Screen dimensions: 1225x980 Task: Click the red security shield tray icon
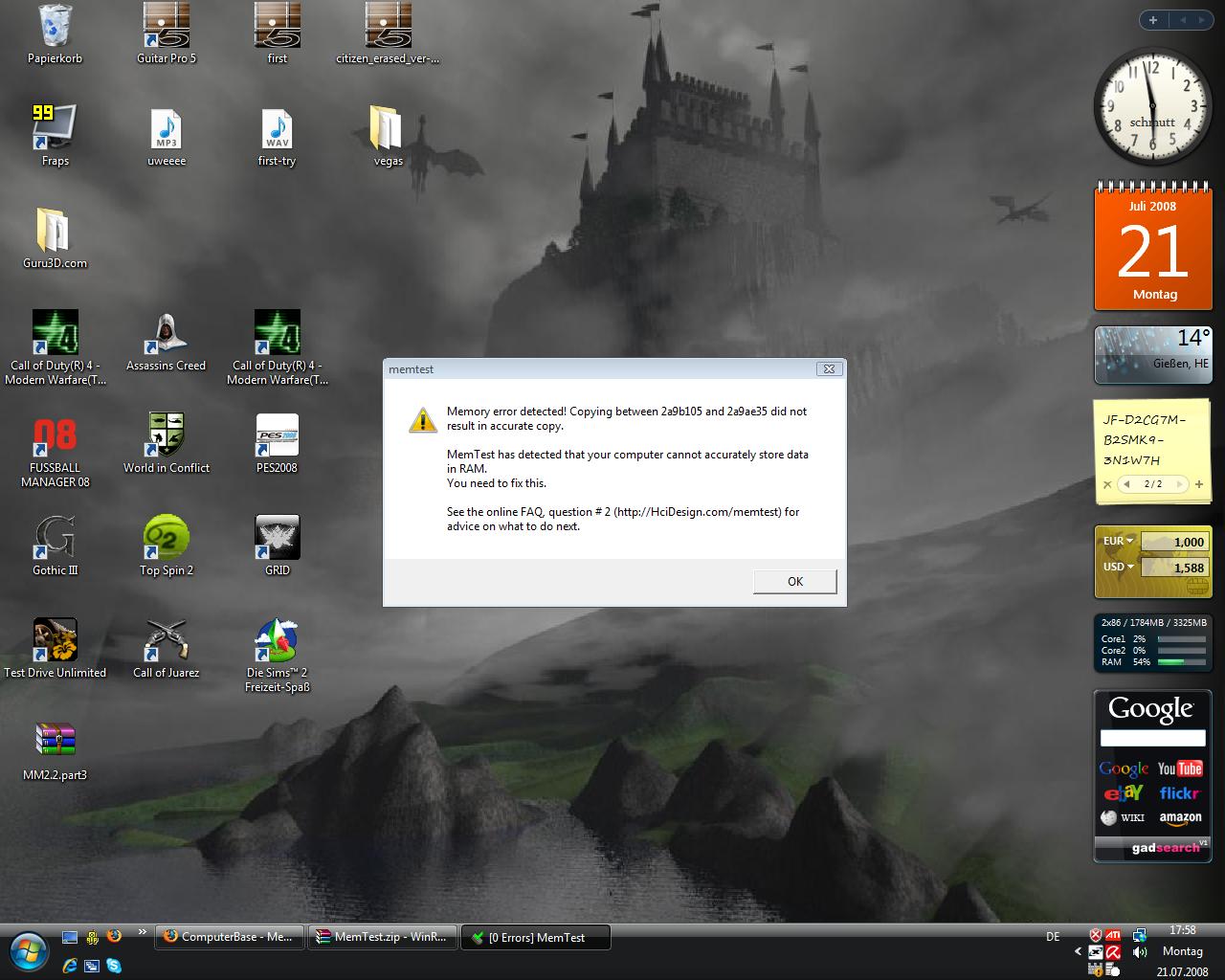pyautogui.click(x=1096, y=935)
